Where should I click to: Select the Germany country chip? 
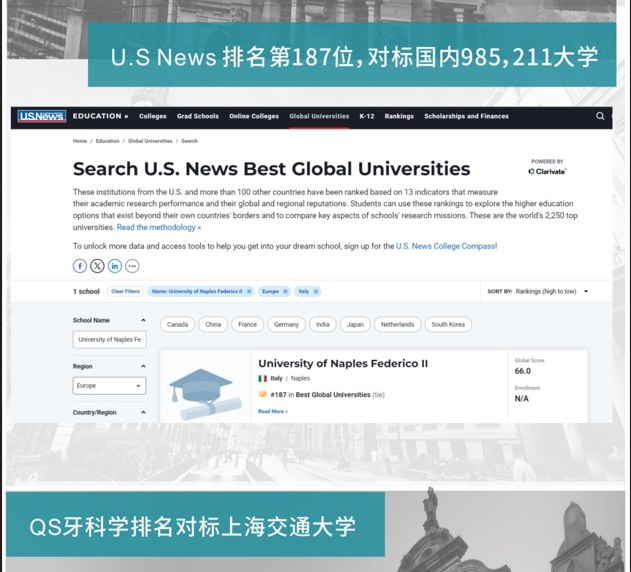[x=286, y=324]
